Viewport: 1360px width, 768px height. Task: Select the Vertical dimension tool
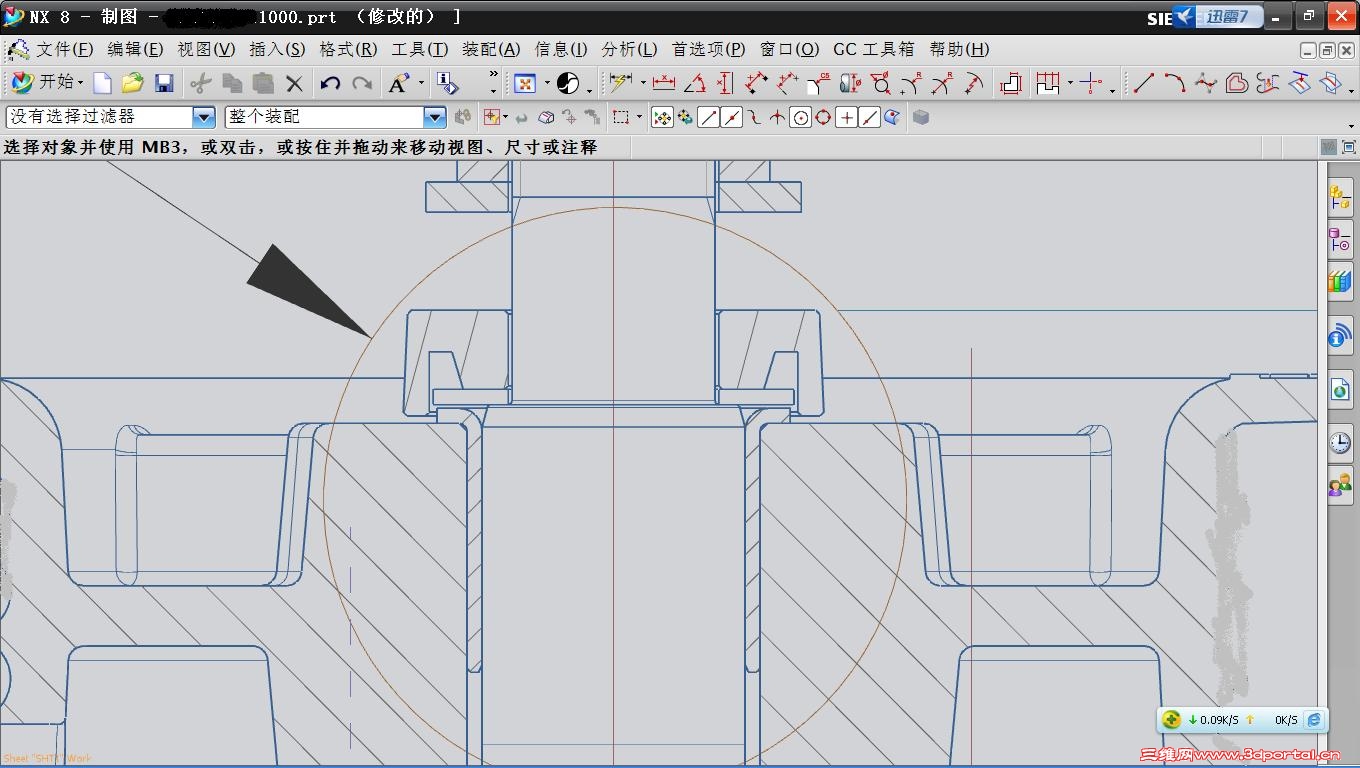coord(726,83)
